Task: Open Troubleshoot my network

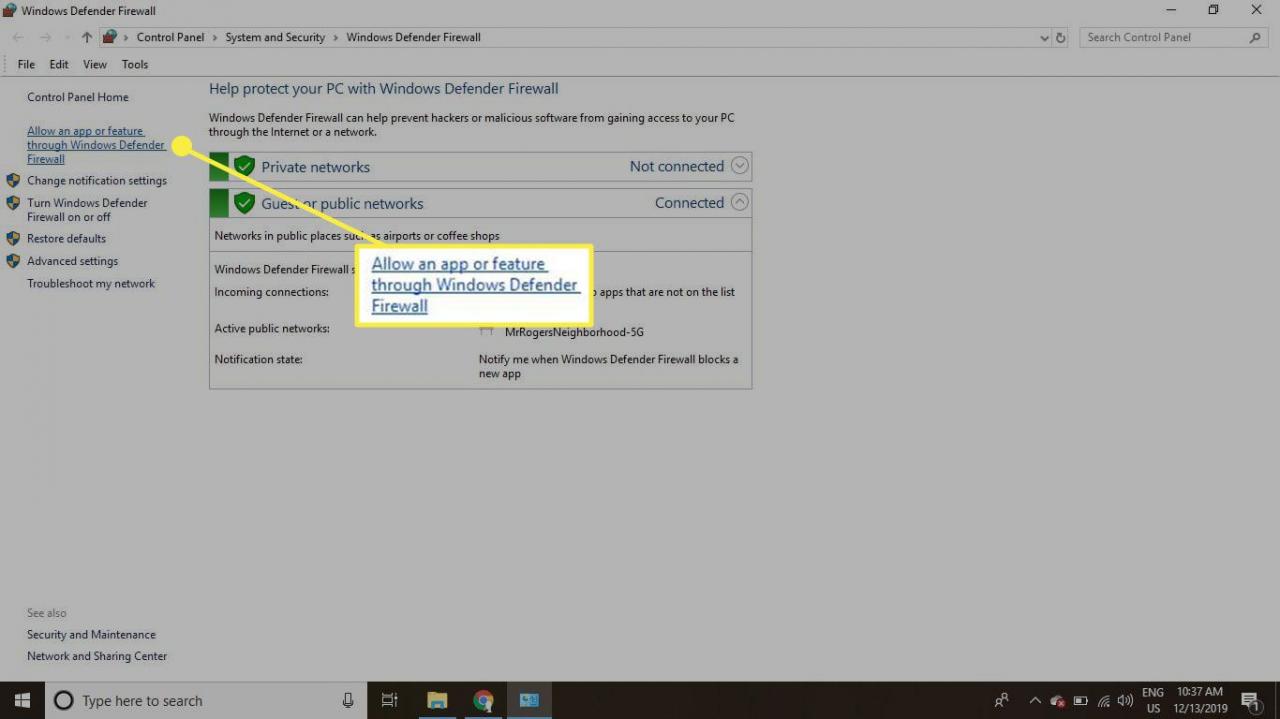Action: 91,284
